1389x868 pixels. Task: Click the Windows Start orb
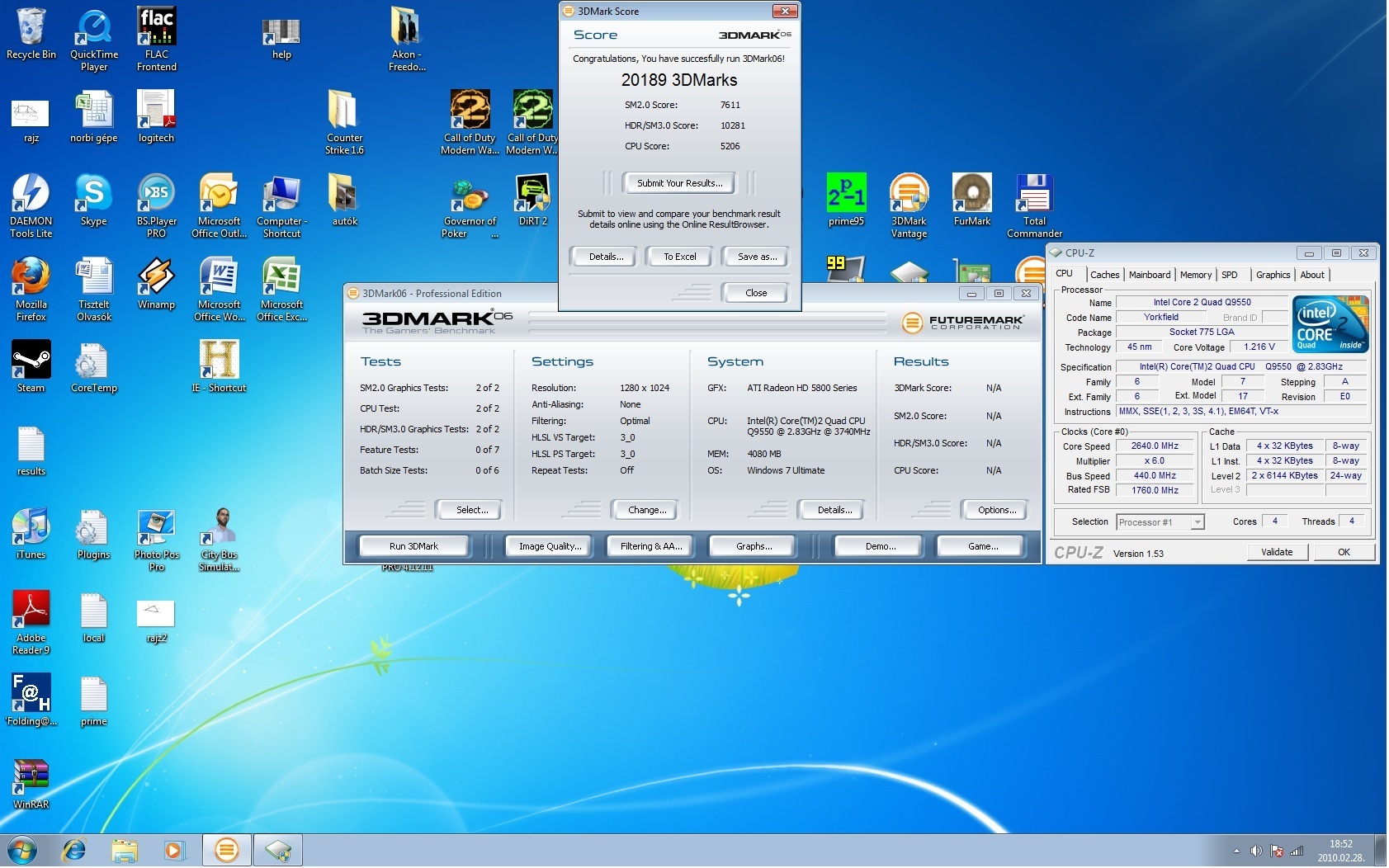coord(22,850)
